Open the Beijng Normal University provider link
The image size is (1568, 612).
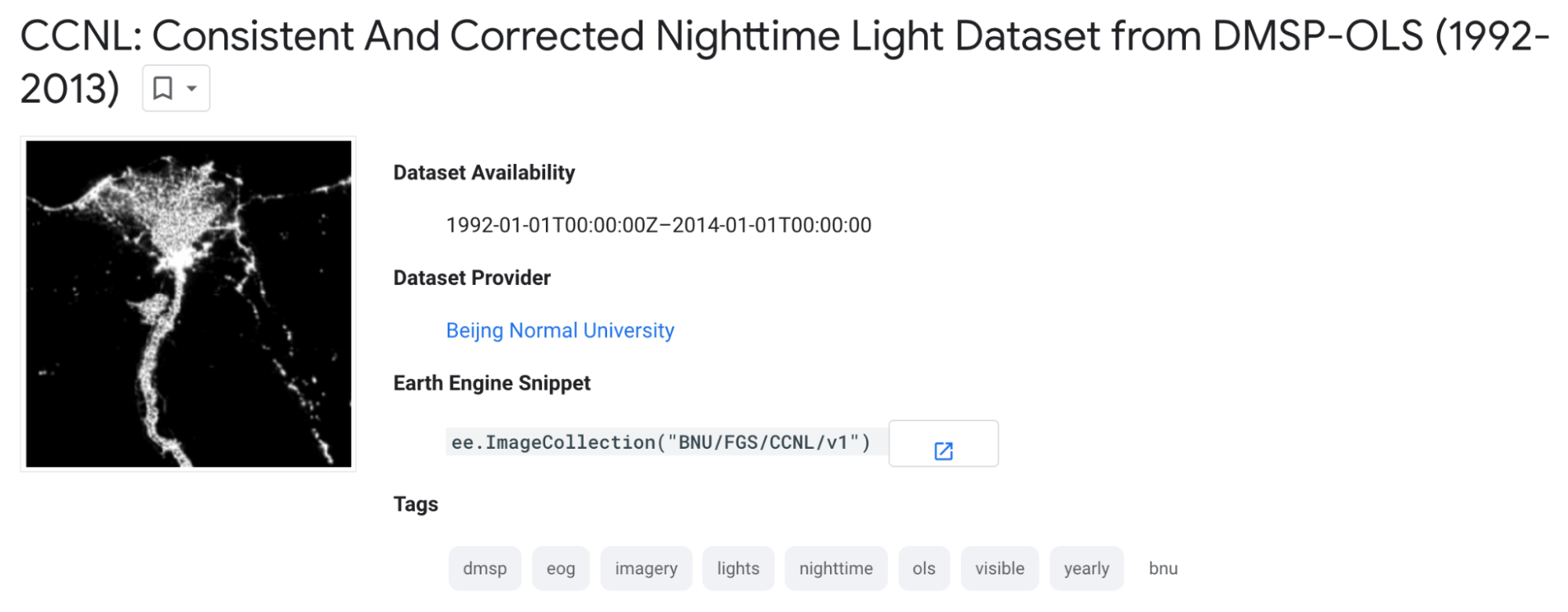tap(559, 330)
